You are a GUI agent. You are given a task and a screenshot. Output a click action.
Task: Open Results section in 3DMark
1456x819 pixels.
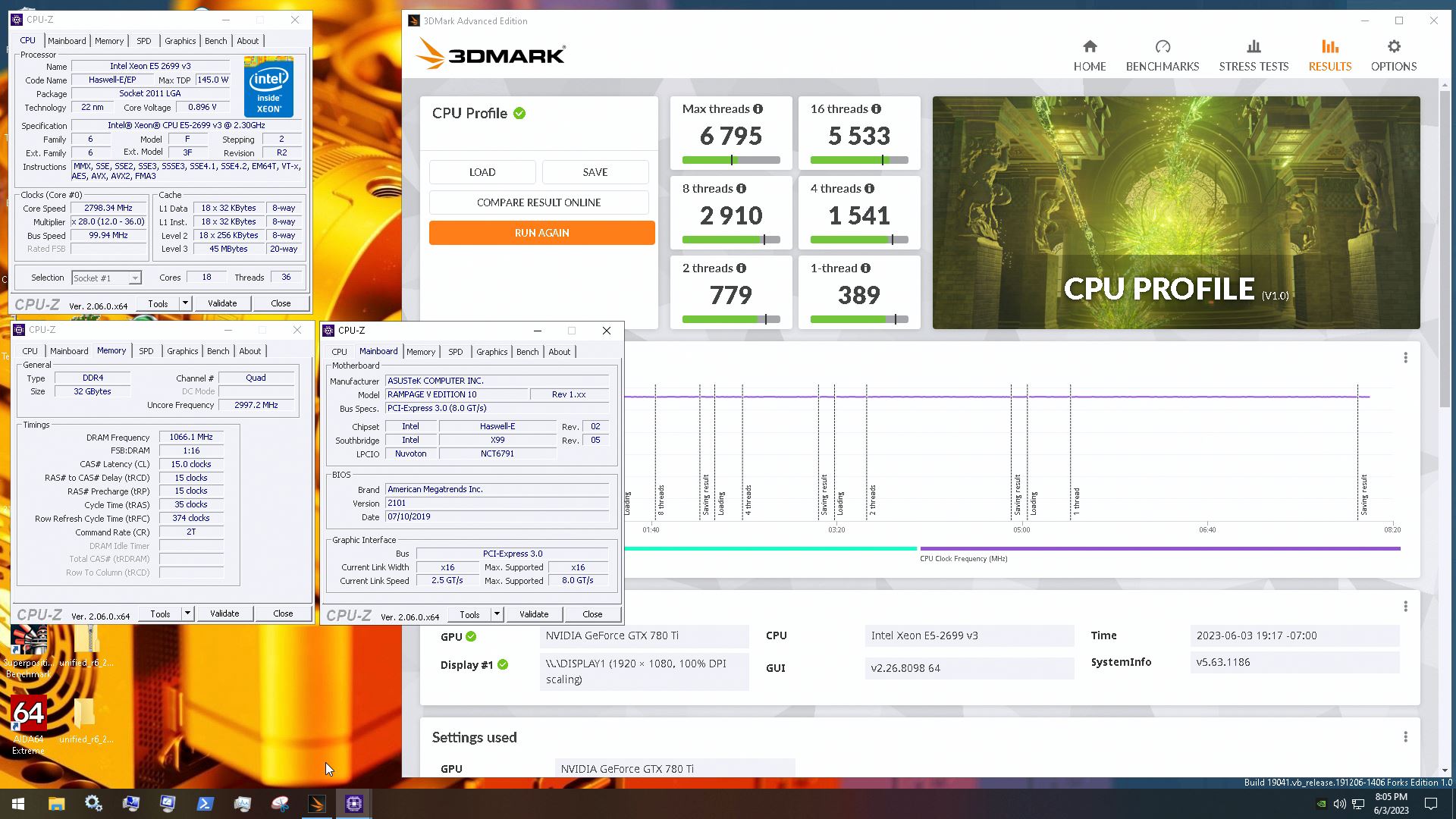point(1330,56)
